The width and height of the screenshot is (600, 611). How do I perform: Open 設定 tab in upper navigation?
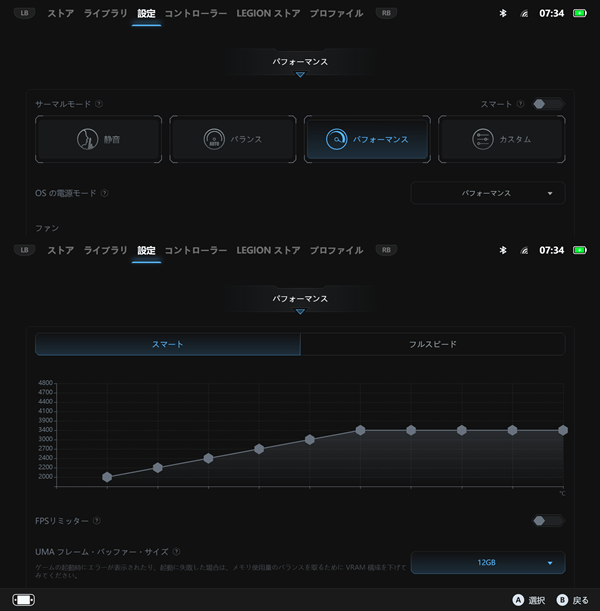(146, 14)
